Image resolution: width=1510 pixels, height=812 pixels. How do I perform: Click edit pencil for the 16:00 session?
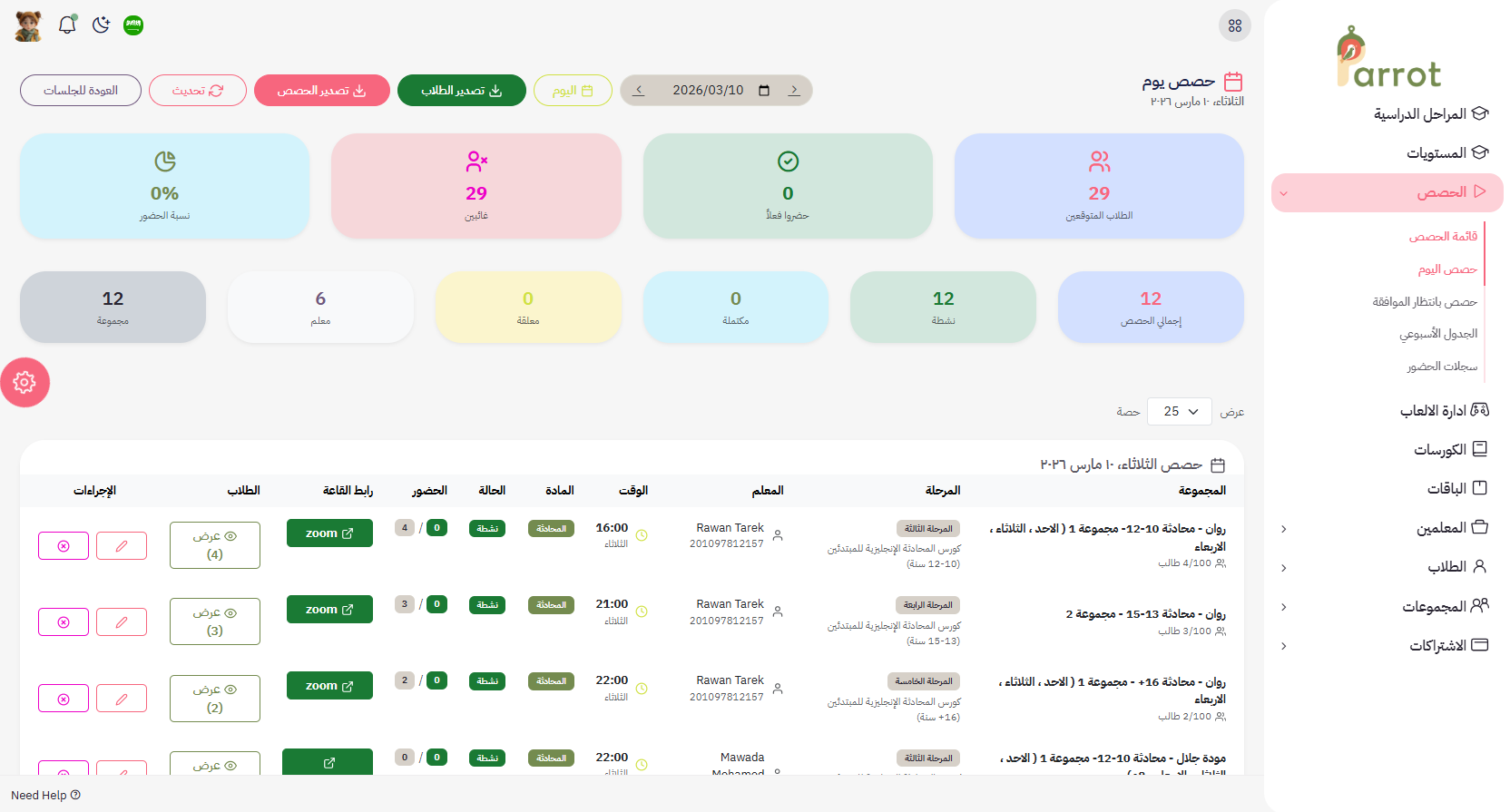(122, 546)
